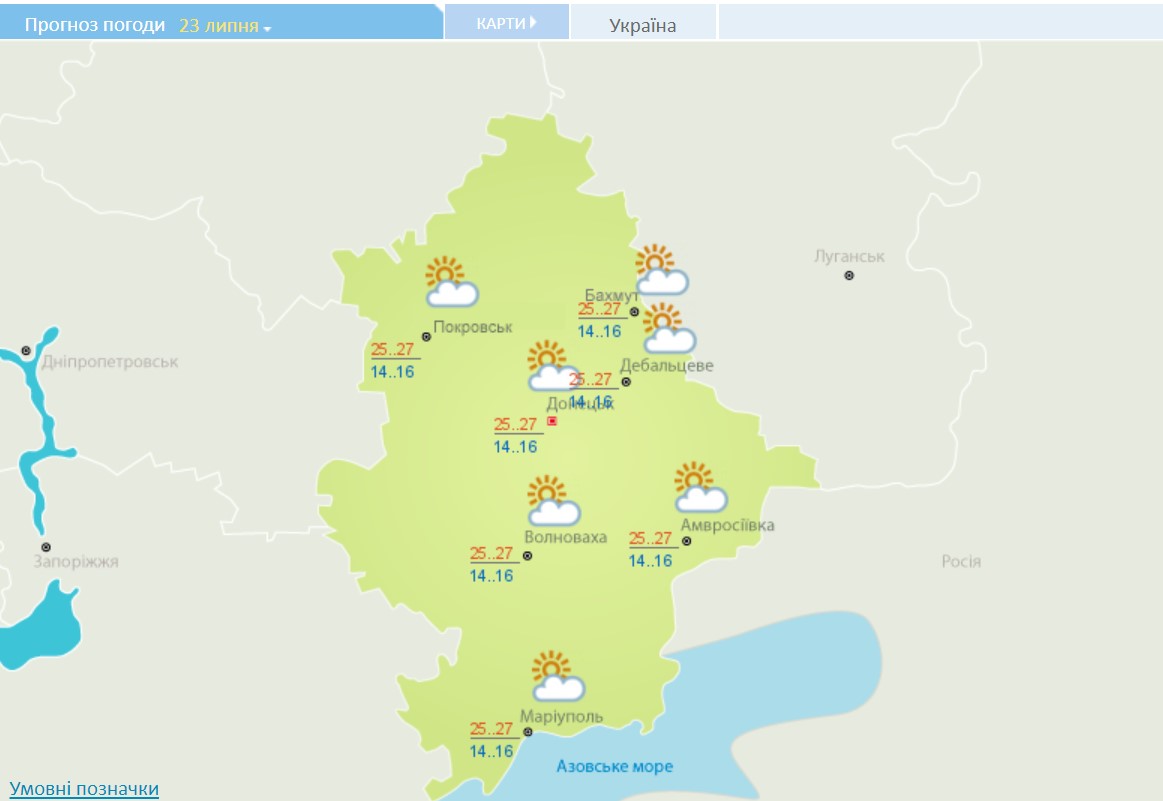1163x801 pixels.
Task: Open the 23 липня date dropdown
Action: 225,26
